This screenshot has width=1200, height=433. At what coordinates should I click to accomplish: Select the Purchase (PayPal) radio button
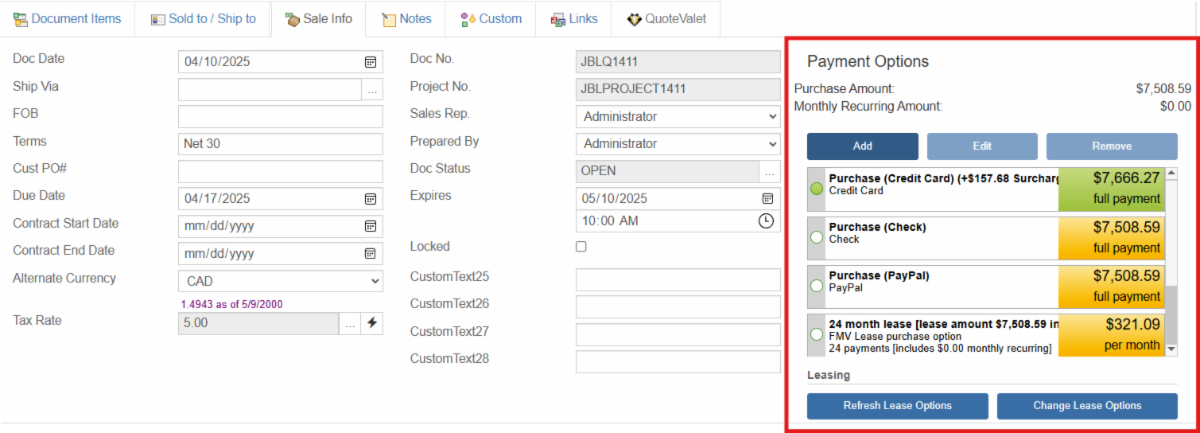tap(816, 286)
